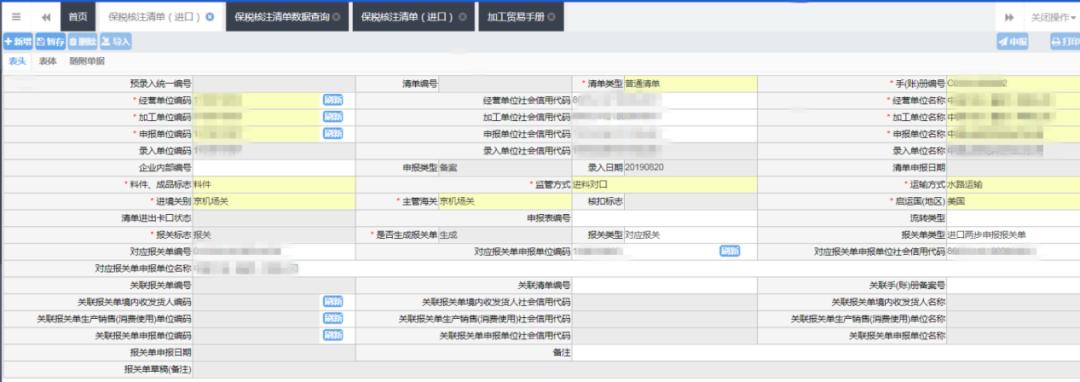Click the 对应报关单申报单位编码 input field
This screenshot has width=1080, height=382.
point(645,251)
